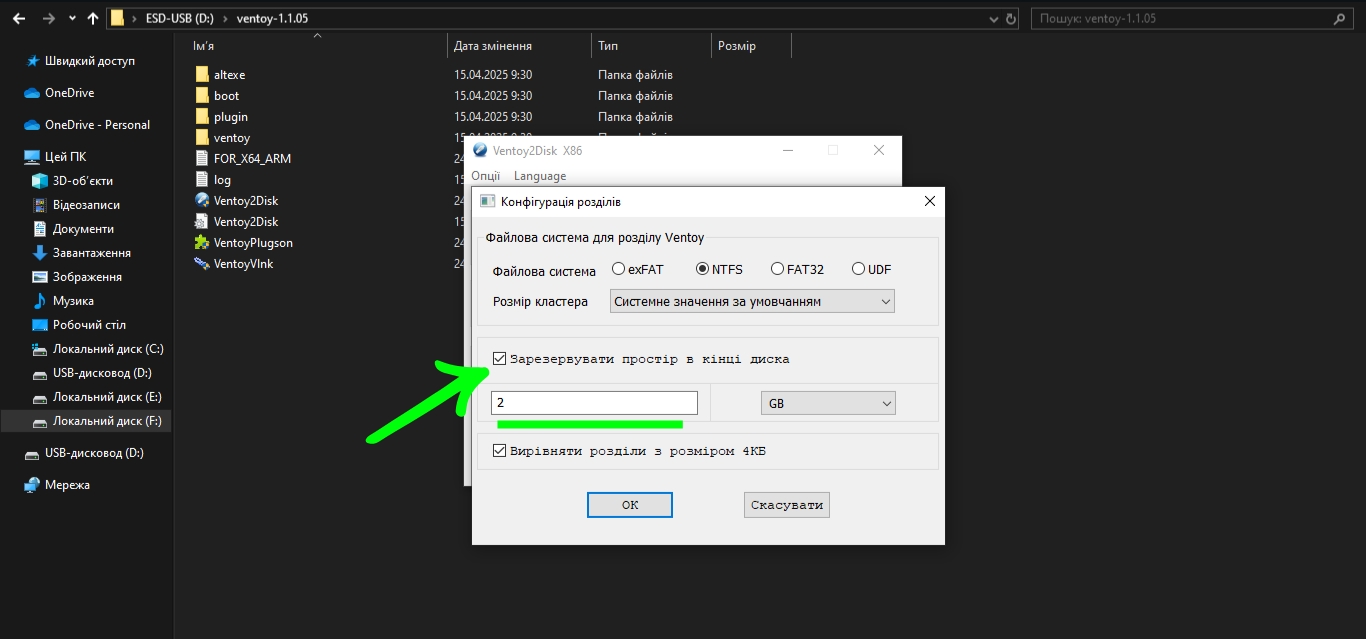Viewport: 1366px width, 639px height.
Task: Toggle the reserve space at disk end checkbox
Action: coord(500,359)
